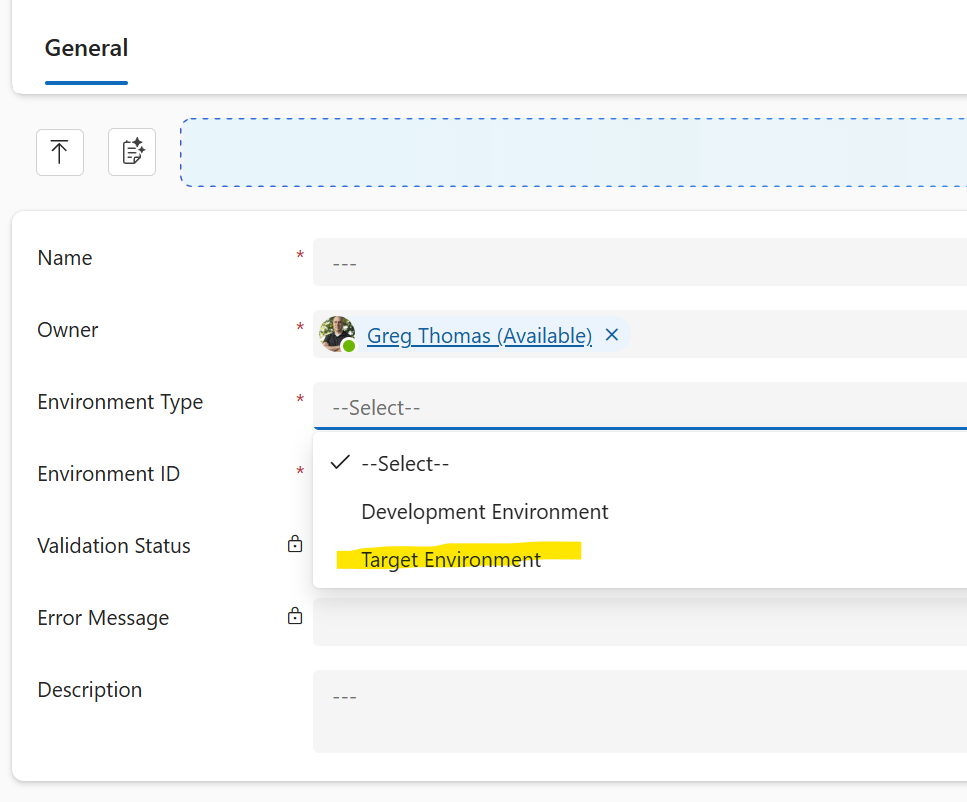This screenshot has height=802, width=967.
Task: Open the Greg Thomas (Available) link
Action: 479,336
